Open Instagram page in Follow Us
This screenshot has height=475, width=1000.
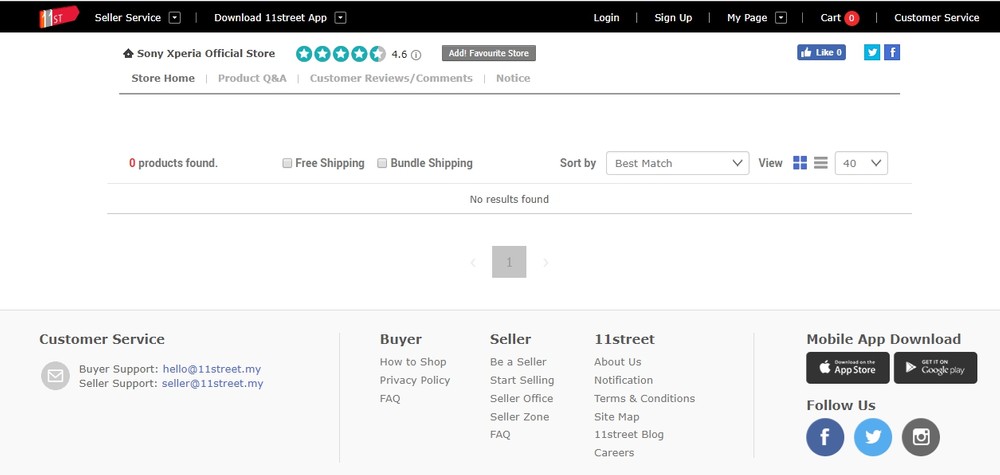pos(920,437)
